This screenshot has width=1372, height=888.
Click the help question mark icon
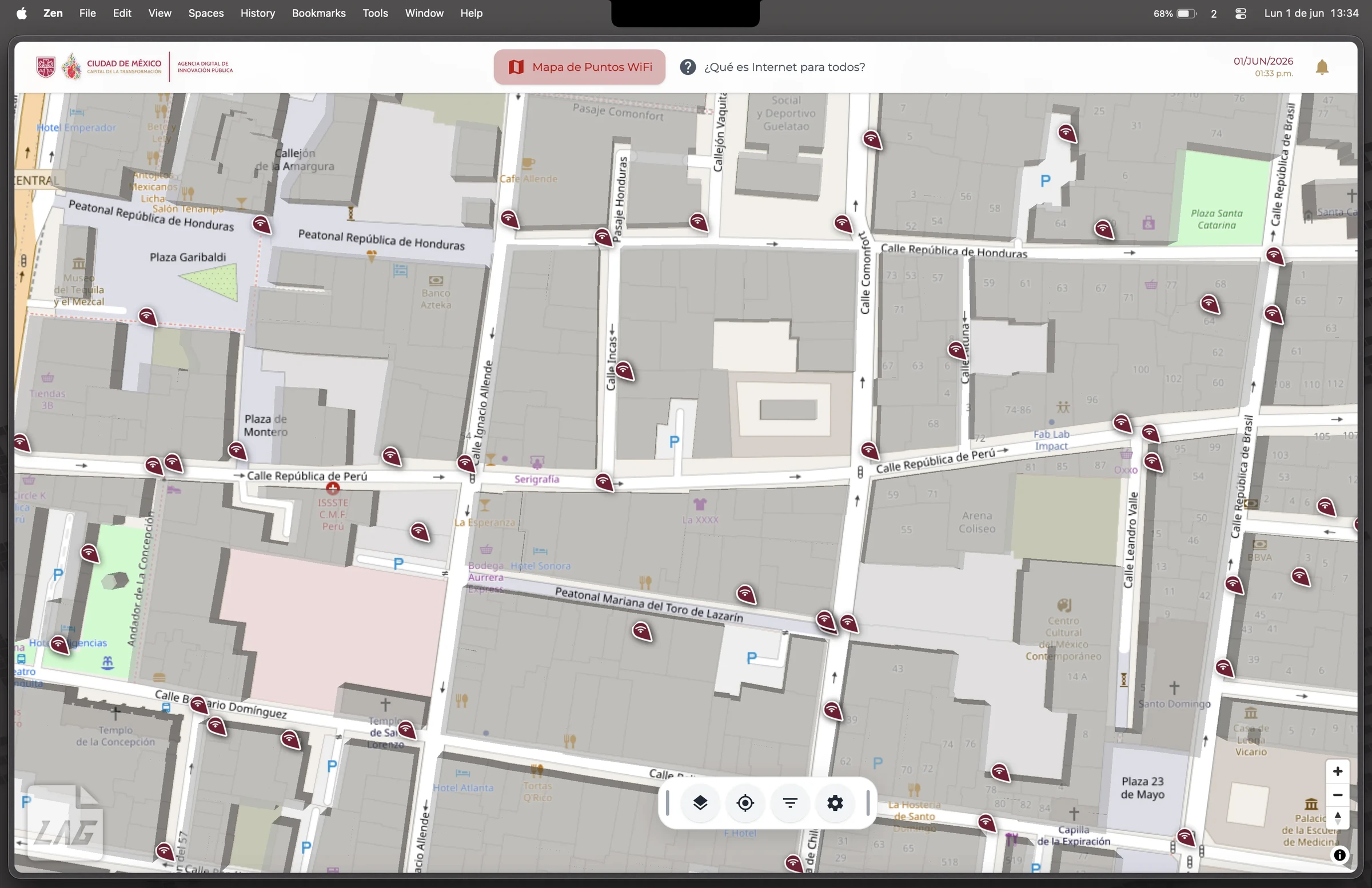(687, 67)
